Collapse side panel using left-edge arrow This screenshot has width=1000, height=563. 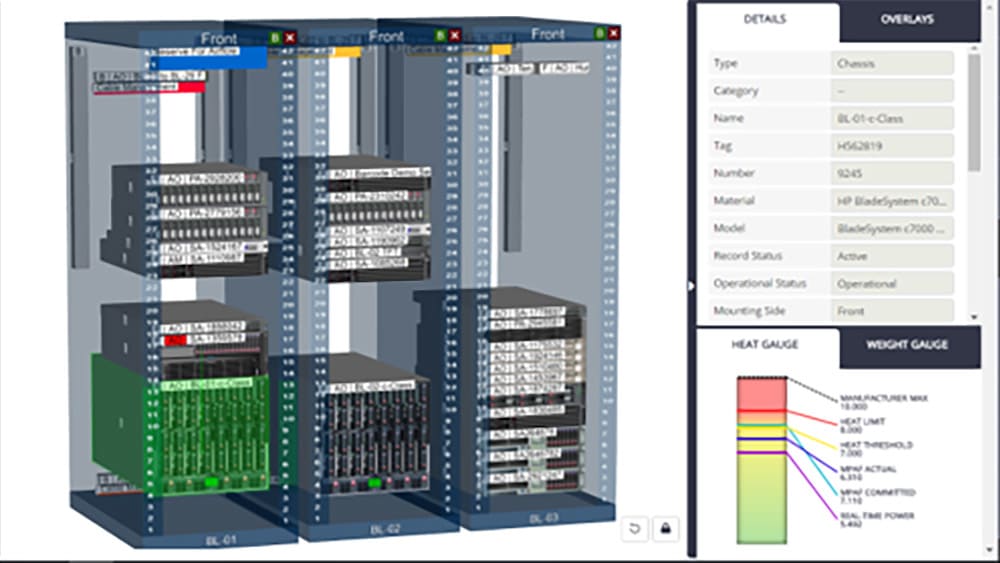[689, 286]
